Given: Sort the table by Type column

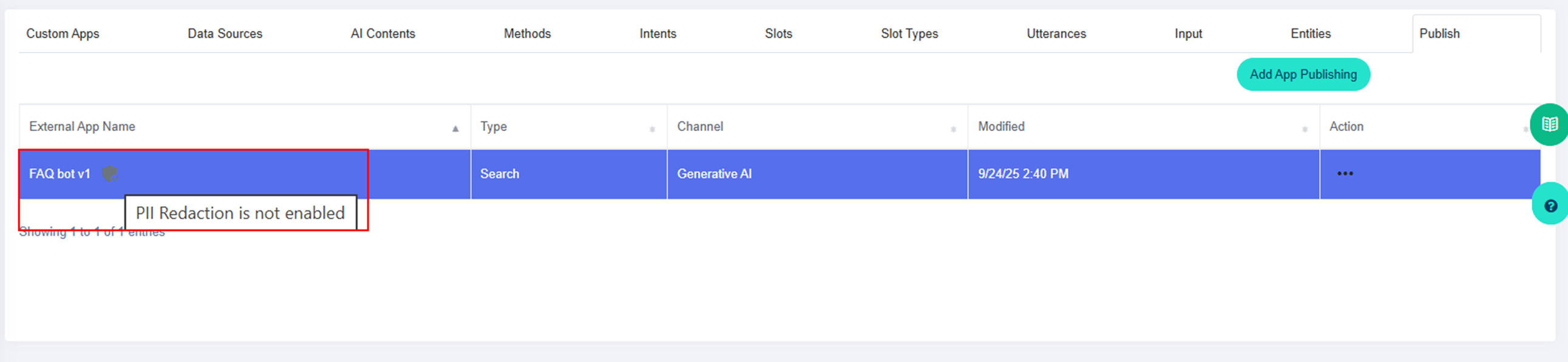Looking at the screenshot, I should coord(652,129).
